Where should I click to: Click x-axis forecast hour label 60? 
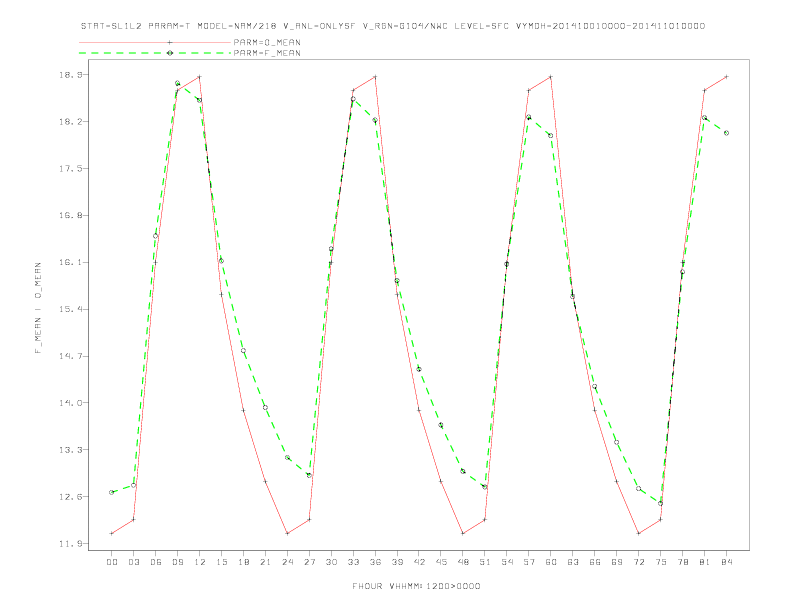[x=551, y=562]
